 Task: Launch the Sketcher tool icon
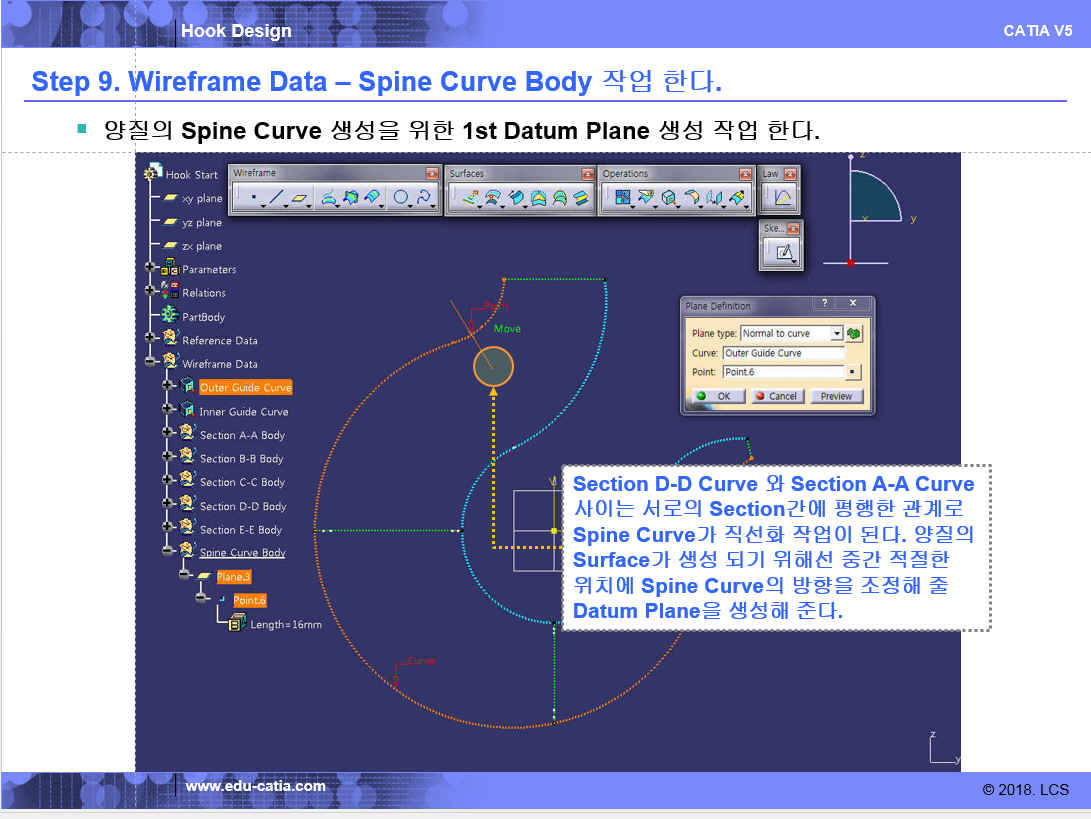[784, 253]
